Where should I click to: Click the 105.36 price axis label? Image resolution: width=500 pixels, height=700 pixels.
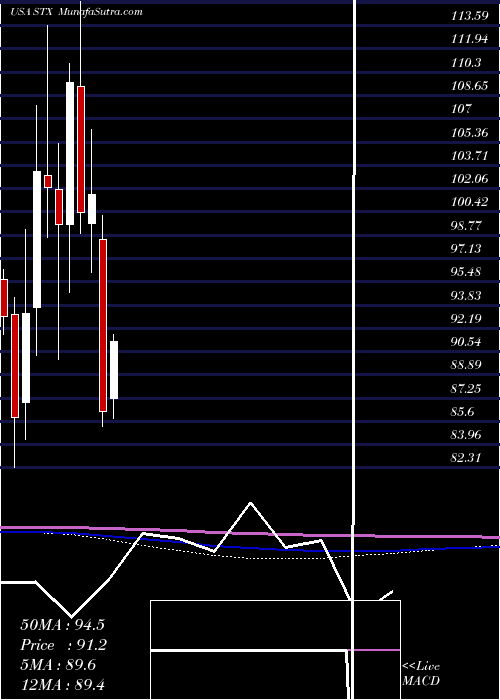pyautogui.click(x=469, y=133)
